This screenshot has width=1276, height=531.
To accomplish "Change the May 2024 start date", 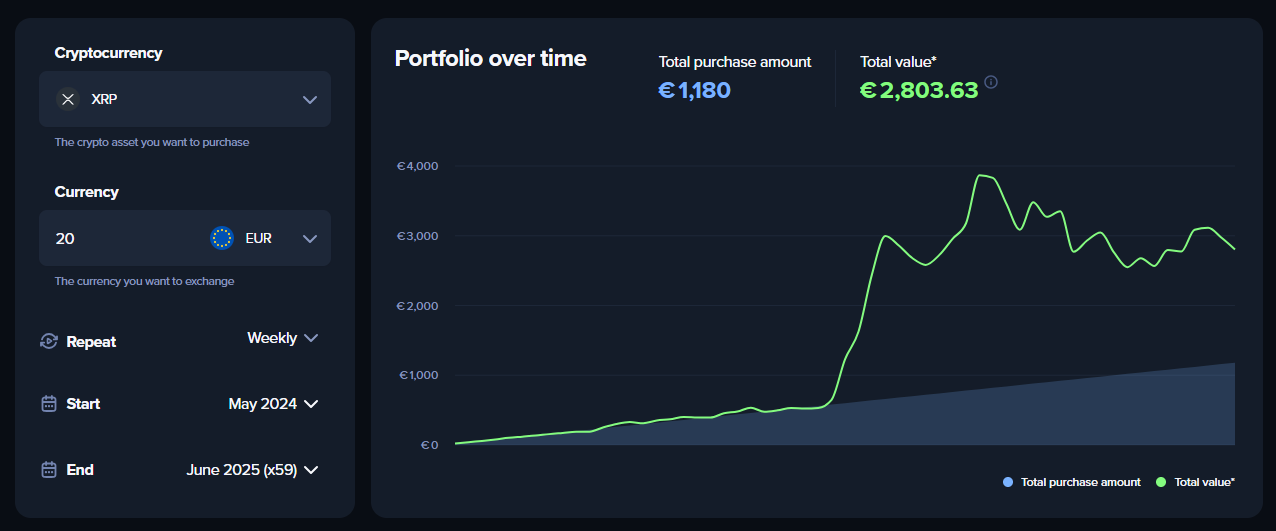I will [x=273, y=404].
